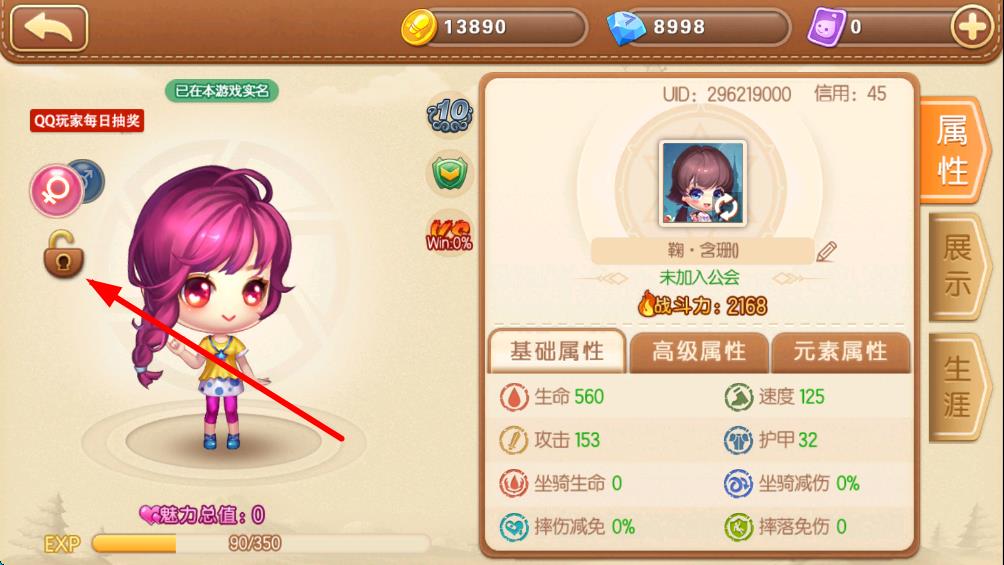Open the VS Win:0% record icon

tap(449, 233)
